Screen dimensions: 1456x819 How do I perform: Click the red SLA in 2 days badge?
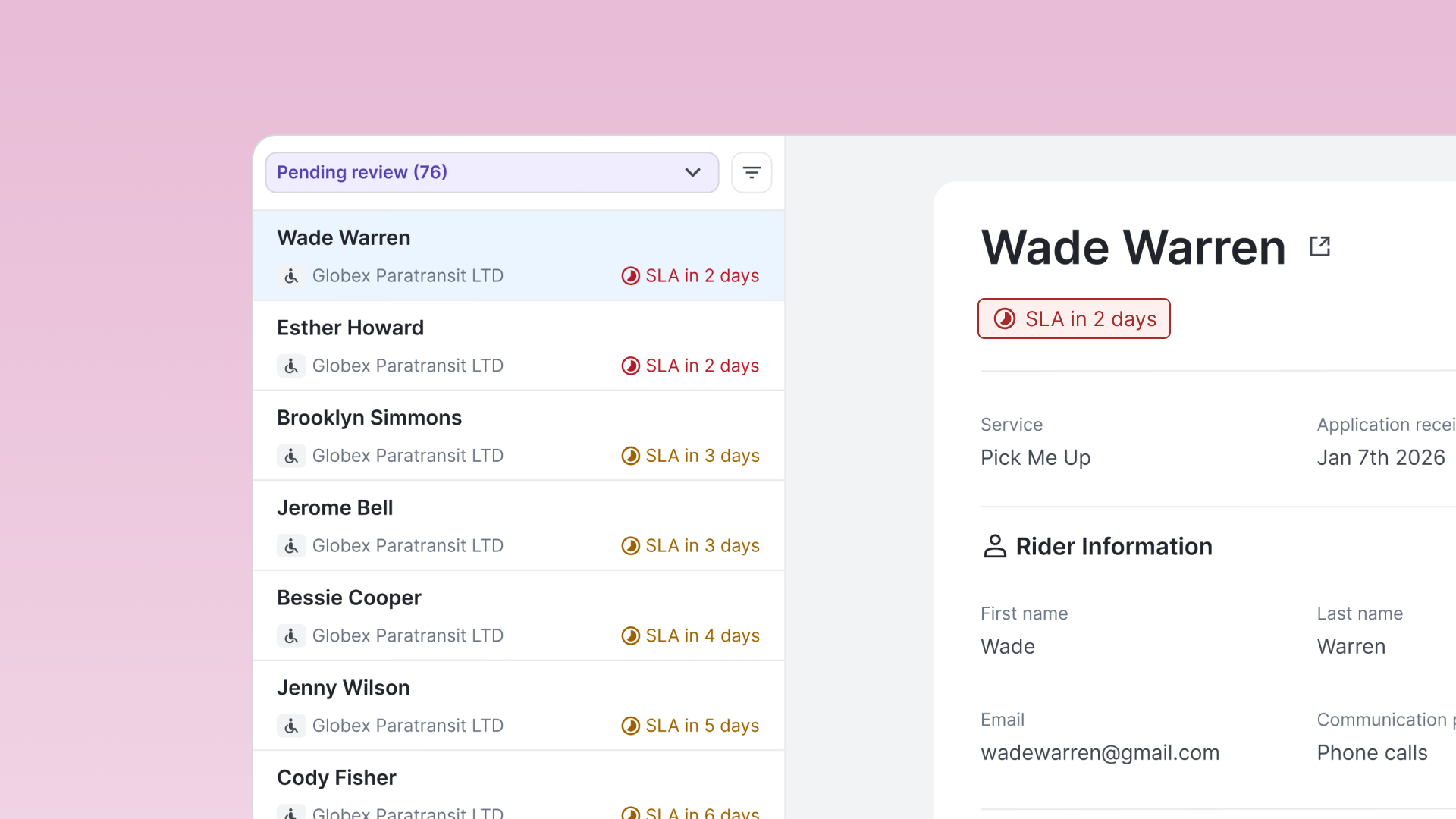tap(1073, 318)
